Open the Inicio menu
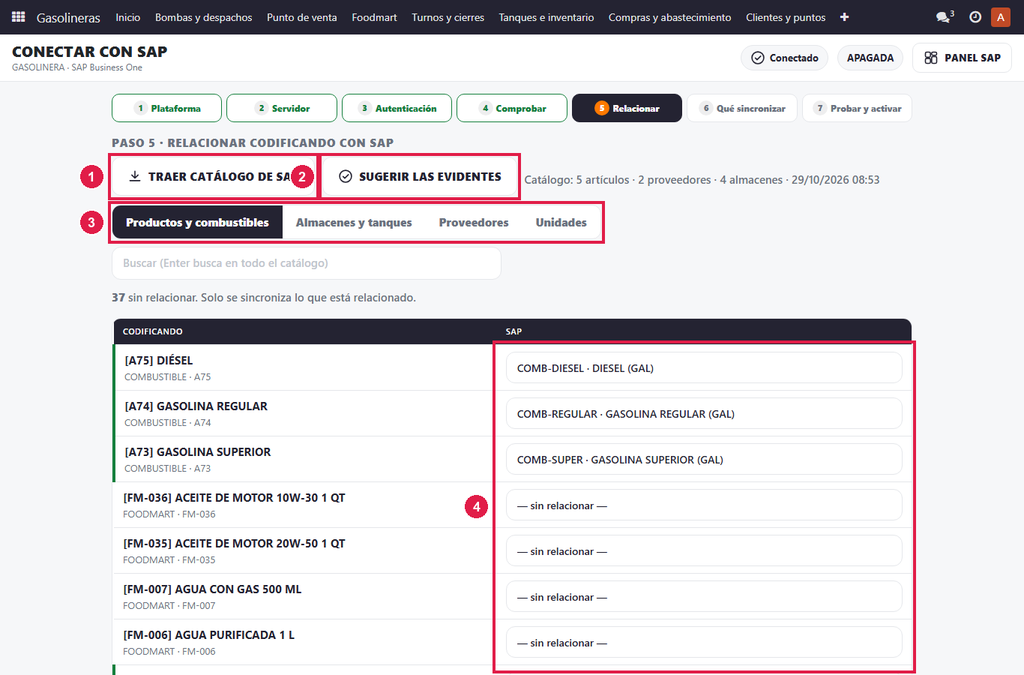The height and width of the screenshot is (675, 1024). (x=128, y=18)
